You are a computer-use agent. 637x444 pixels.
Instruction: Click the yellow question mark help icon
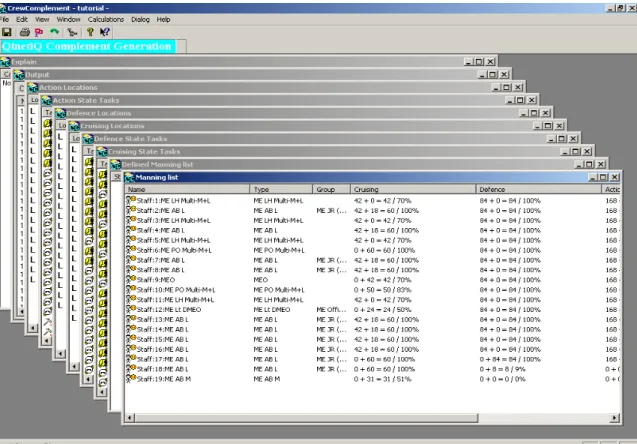[x=90, y=32]
